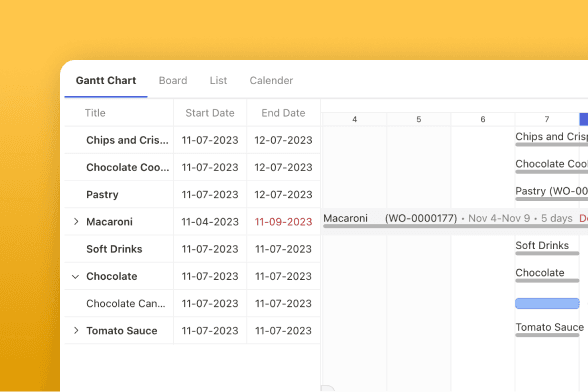Select the Chocolate Coo... title cell
Viewport: 588px width, 392px height.
tap(128, 167)
